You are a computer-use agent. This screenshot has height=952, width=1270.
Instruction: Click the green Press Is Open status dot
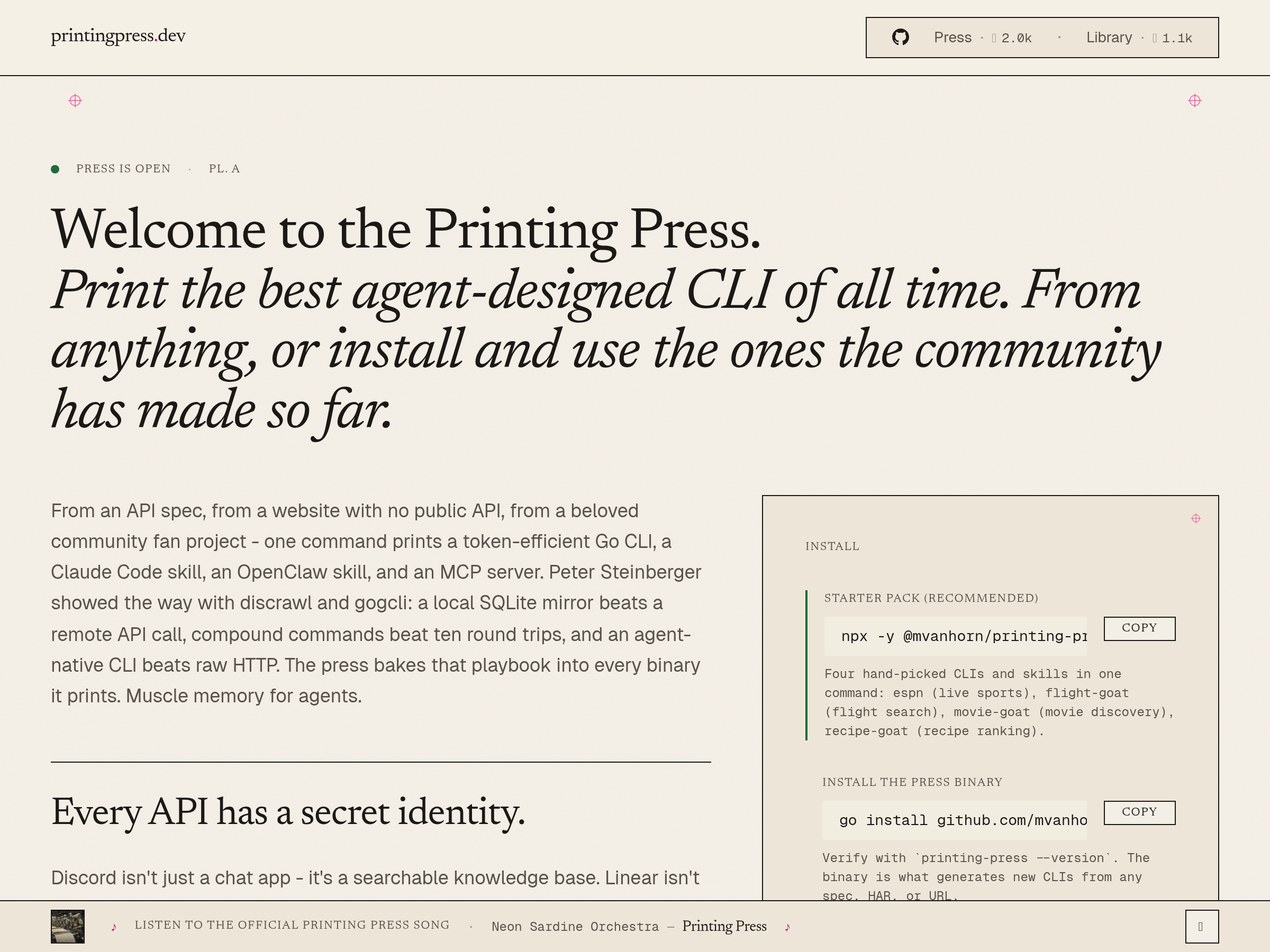pos(55,169)
